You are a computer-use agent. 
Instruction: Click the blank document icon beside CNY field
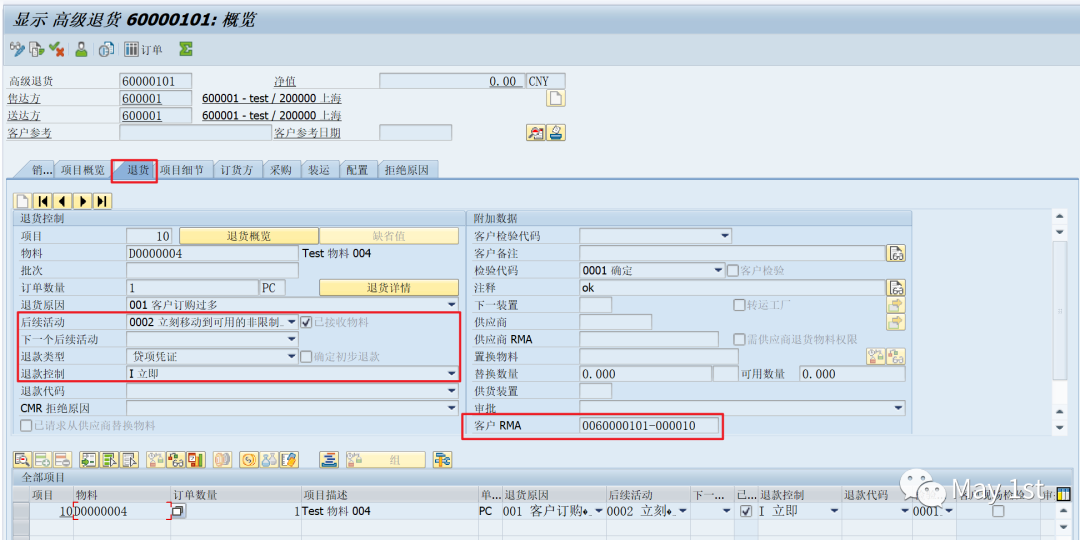555,98
